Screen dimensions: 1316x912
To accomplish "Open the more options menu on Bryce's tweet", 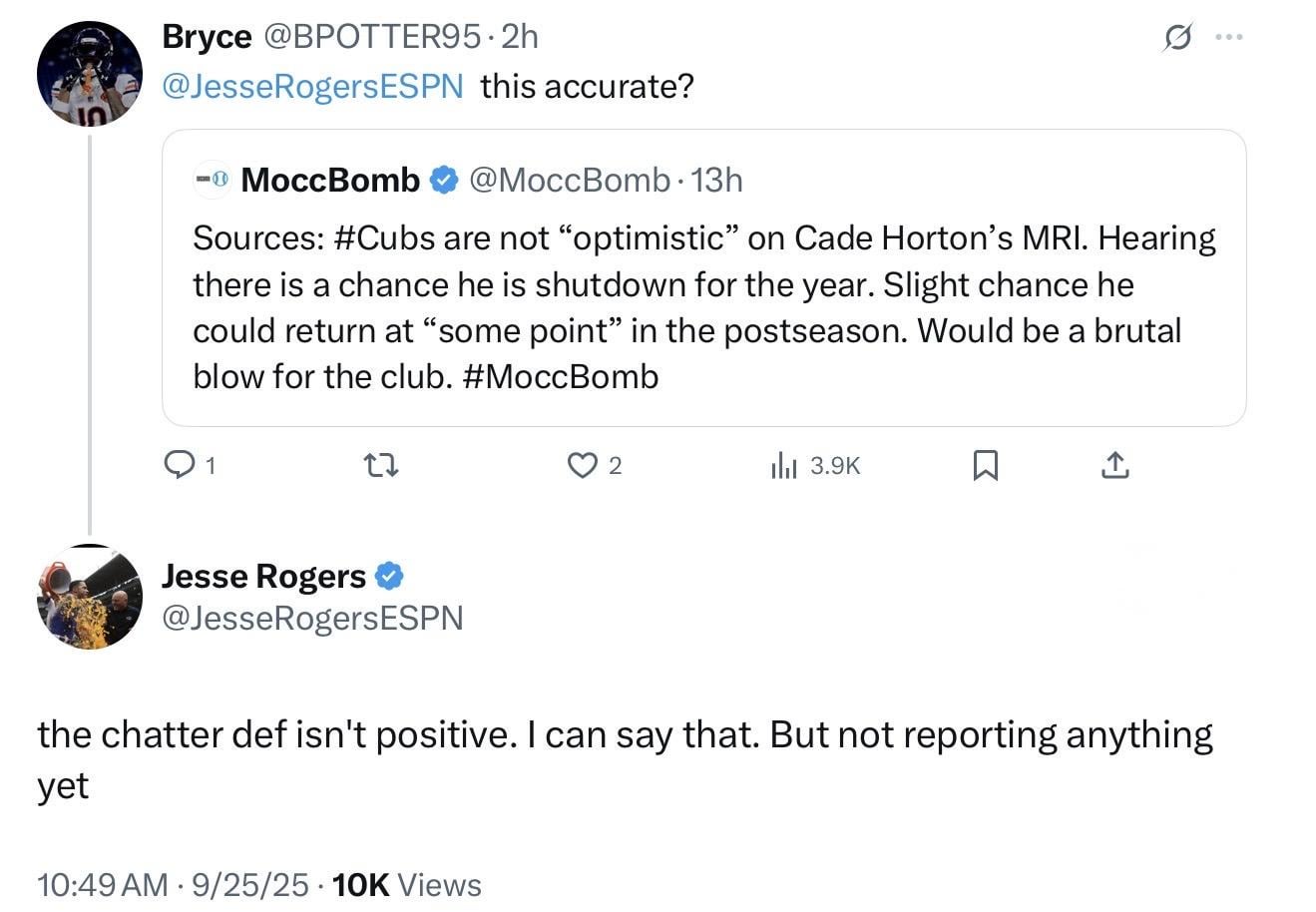I will click(x=1229, y=35).
